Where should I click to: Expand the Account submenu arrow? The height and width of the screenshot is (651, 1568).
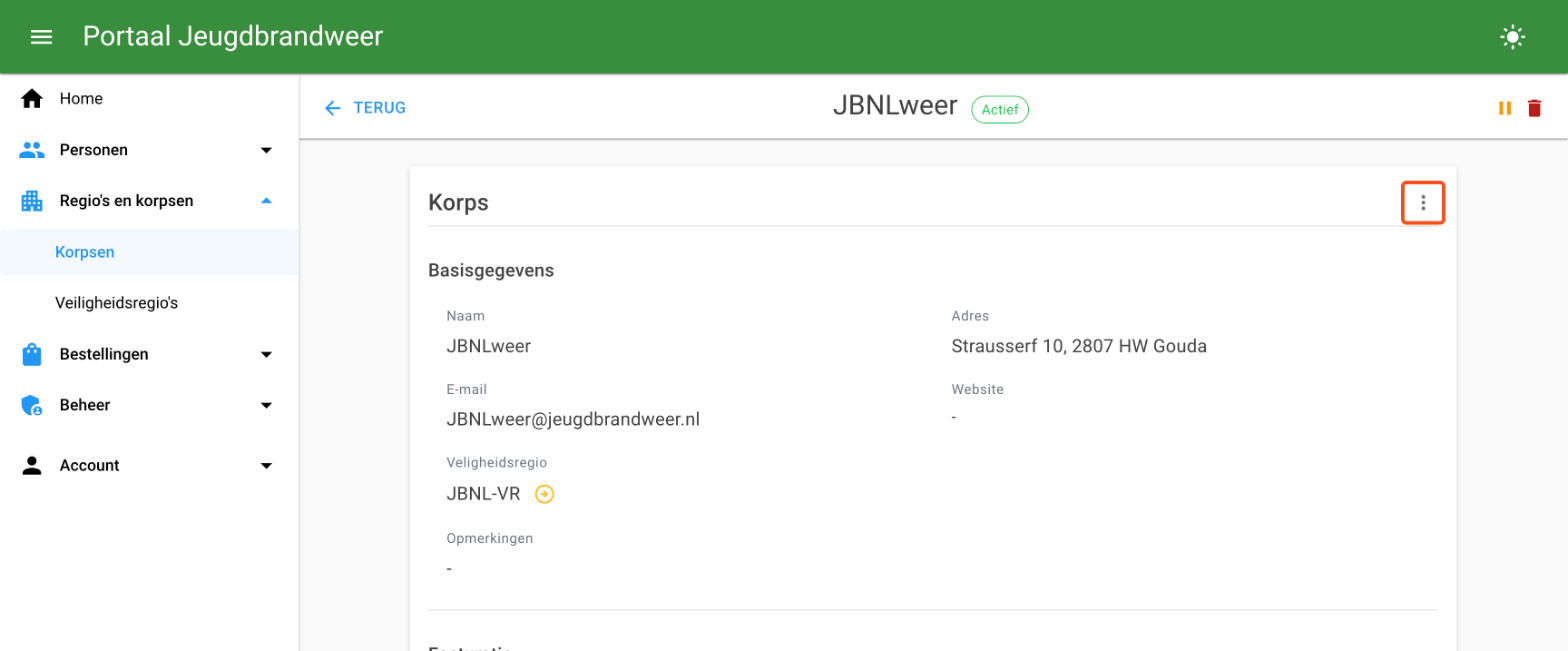pos(266,465)
